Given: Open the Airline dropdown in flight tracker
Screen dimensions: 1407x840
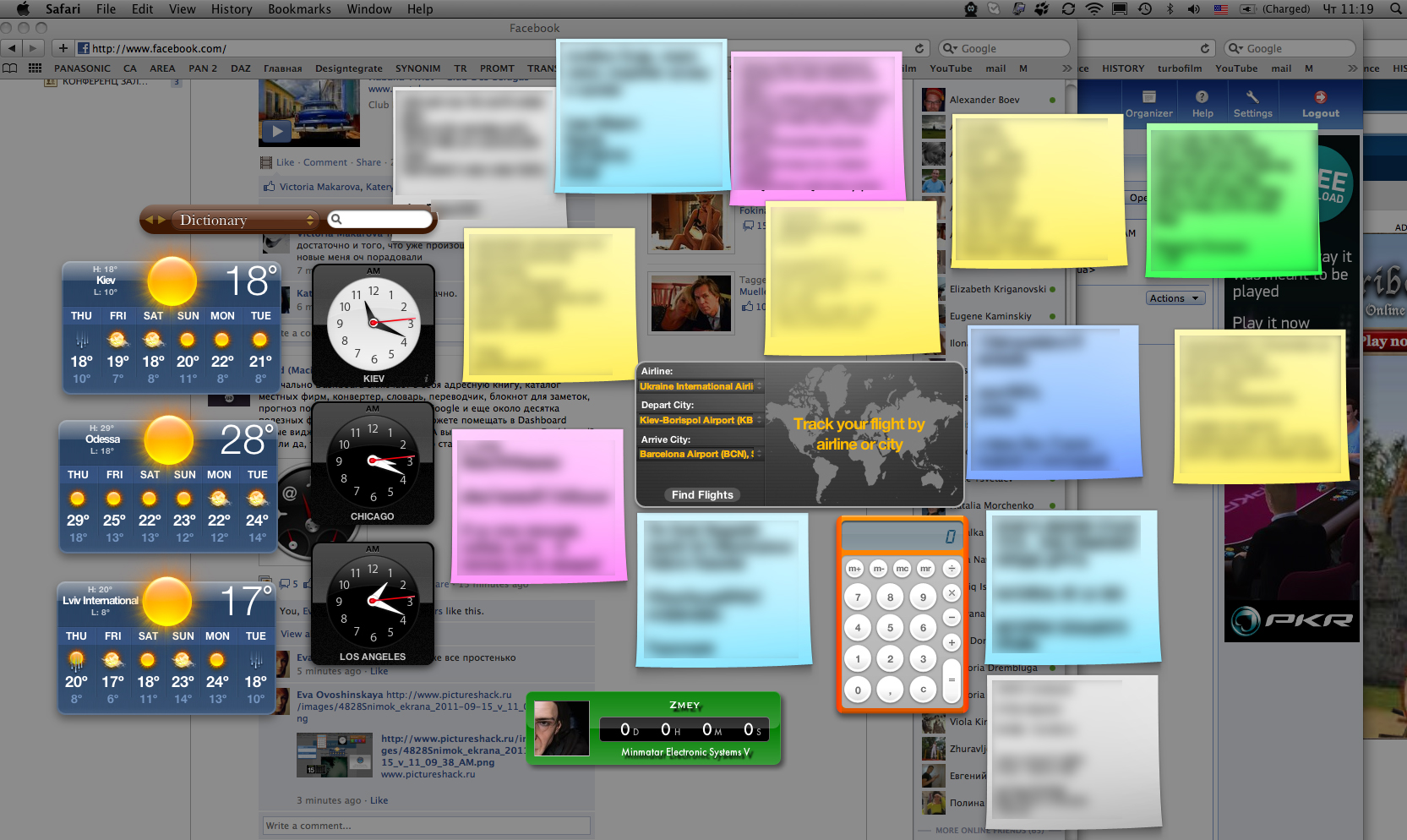Looking at the screenshot, I should click(701, 386).
